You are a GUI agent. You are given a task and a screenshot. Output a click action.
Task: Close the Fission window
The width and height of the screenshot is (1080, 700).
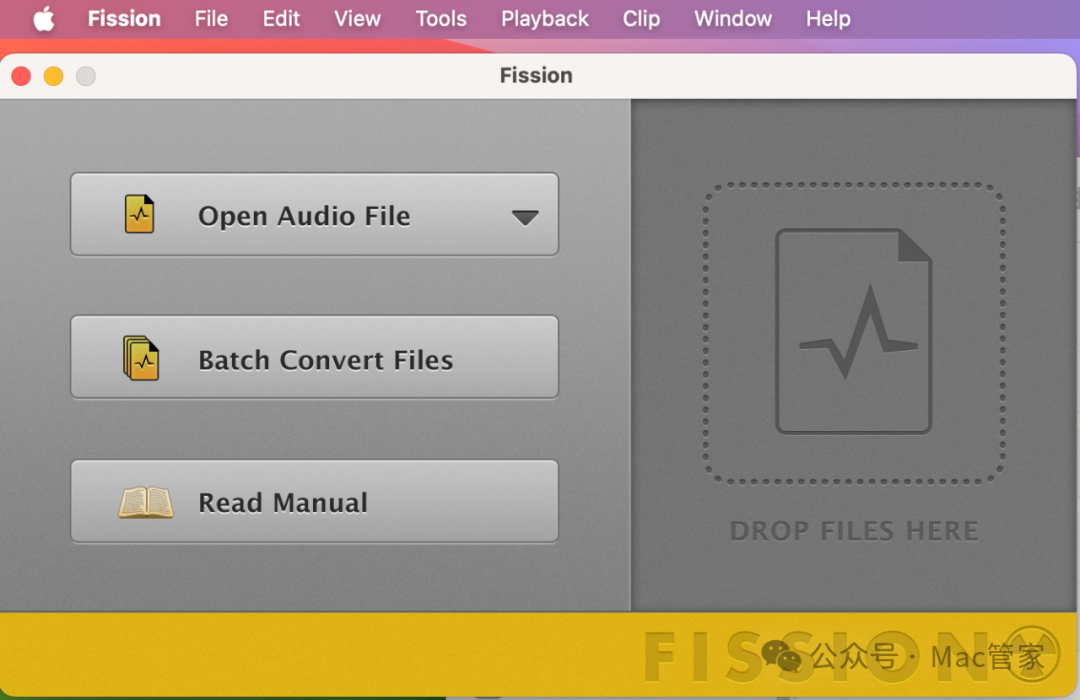click(21, 76)
